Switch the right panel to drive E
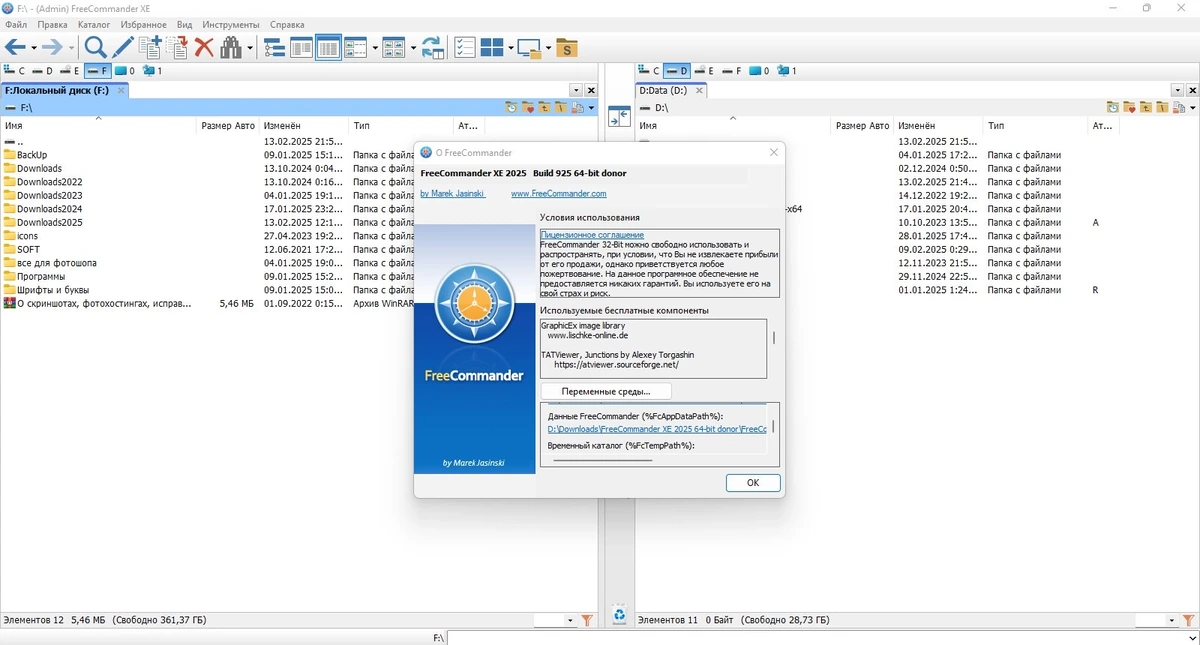This screenshot has height=645, width=1200. coord(705,71)
